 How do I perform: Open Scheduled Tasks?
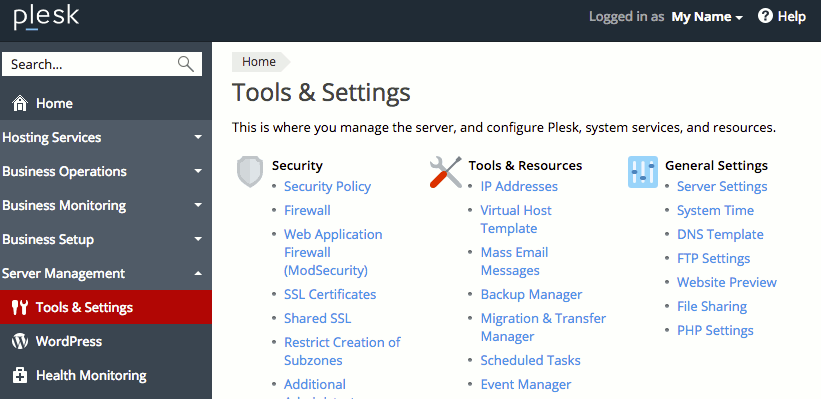(530, 360)
